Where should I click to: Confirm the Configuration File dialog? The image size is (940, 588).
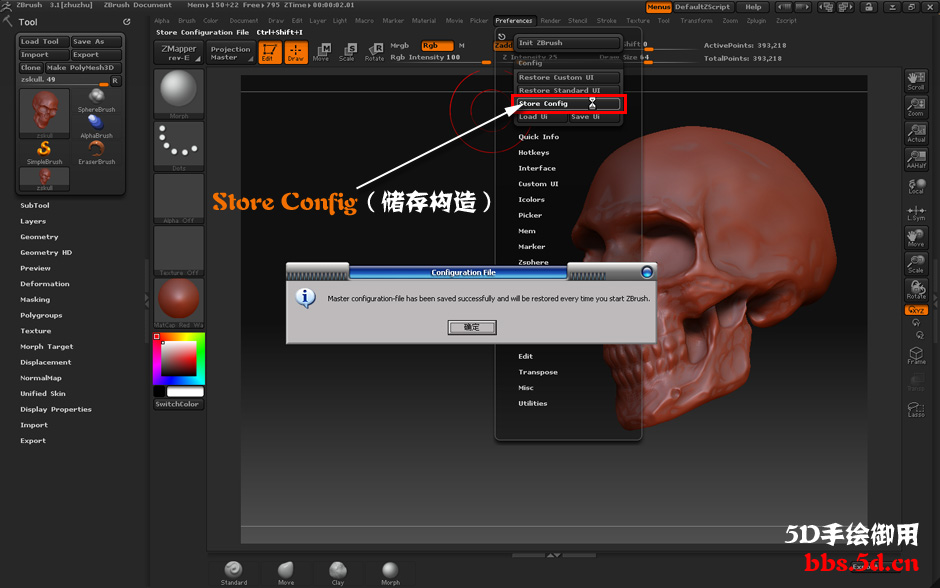pos(472,327)
